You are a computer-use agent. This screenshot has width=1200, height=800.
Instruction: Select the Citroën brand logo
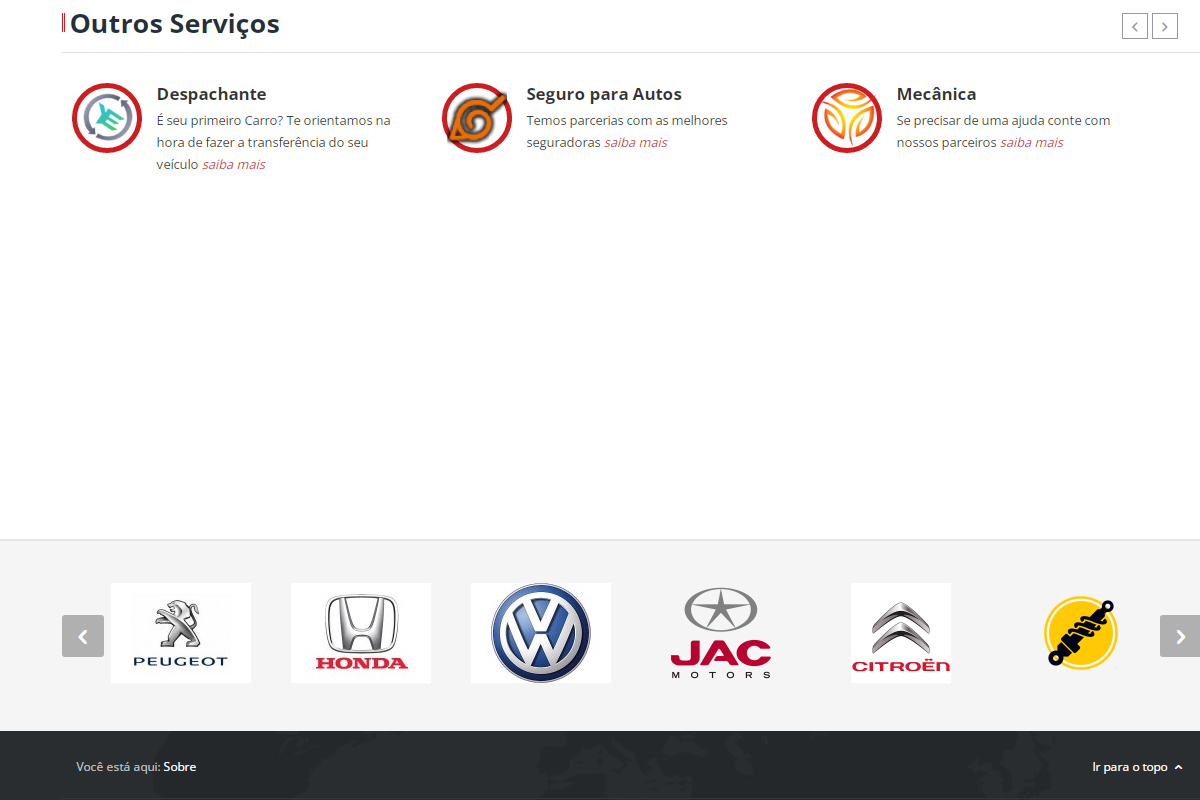901,633
